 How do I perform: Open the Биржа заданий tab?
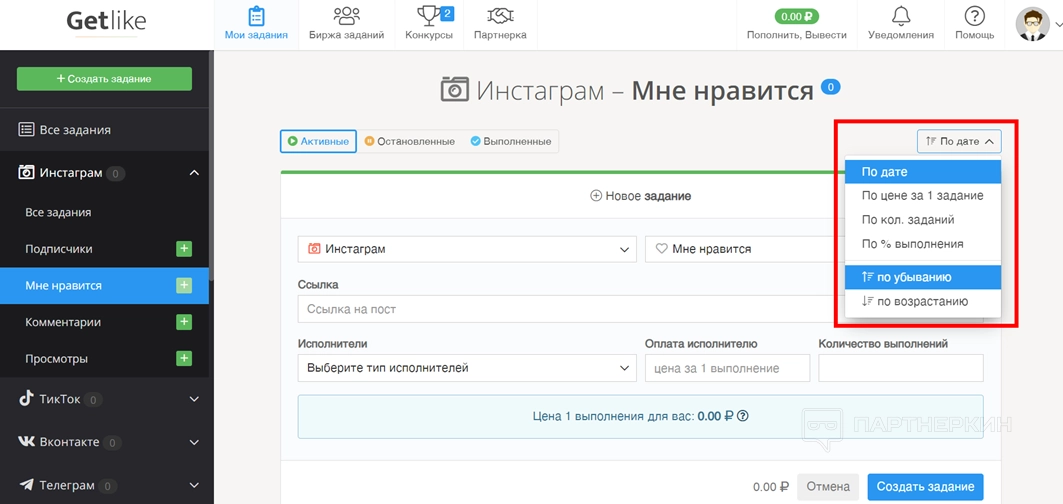(346, 24)
